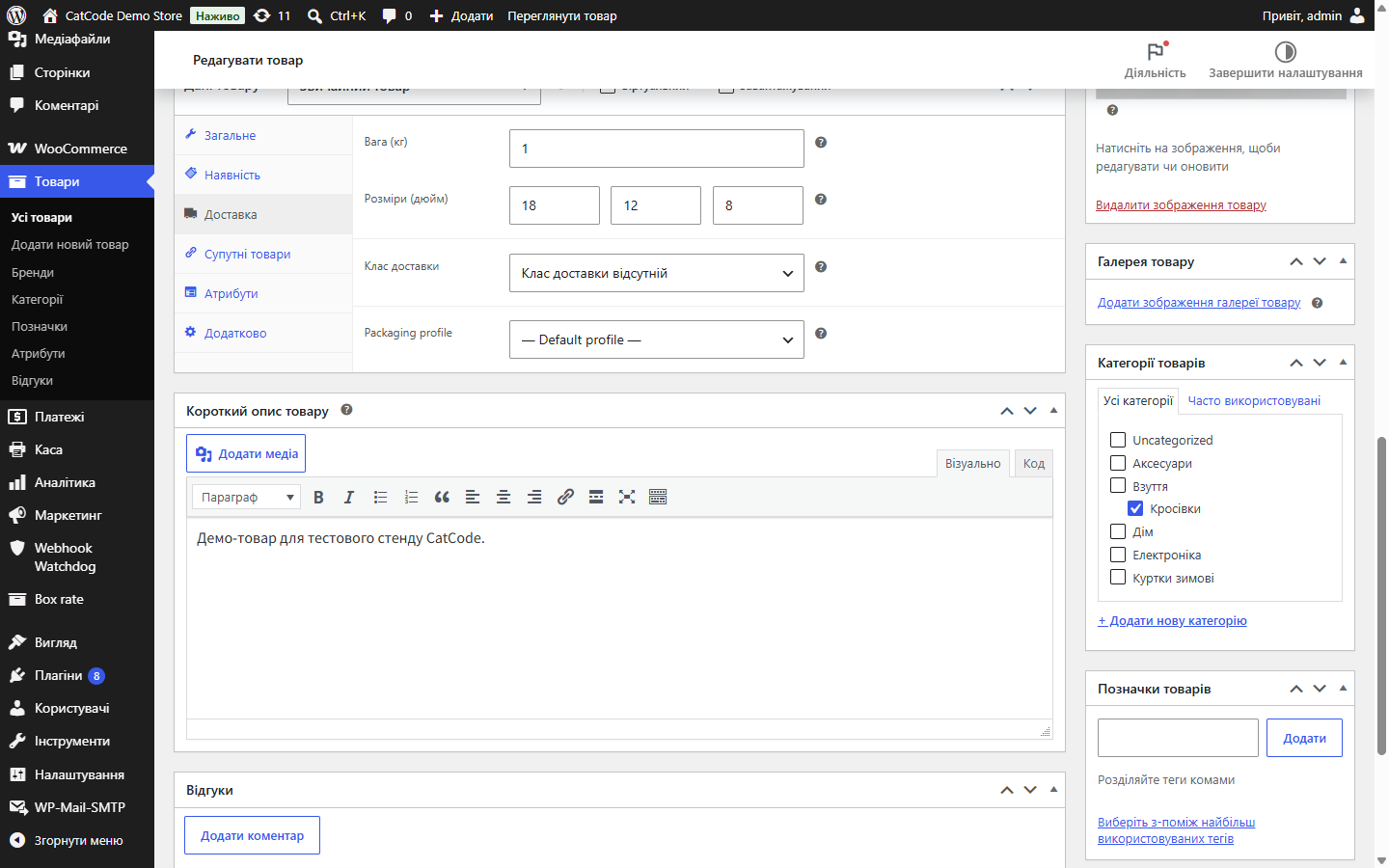Click help icon beside Short description title
1389x868 pixels.
pyautogui.click(x=346, y=410)
